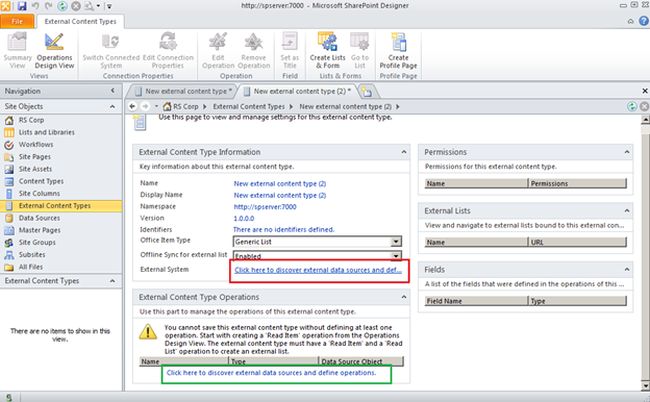Open the File tab
The width and height of the screenshot is (650, 402).
pyautogui.click(x=17, y=21)
